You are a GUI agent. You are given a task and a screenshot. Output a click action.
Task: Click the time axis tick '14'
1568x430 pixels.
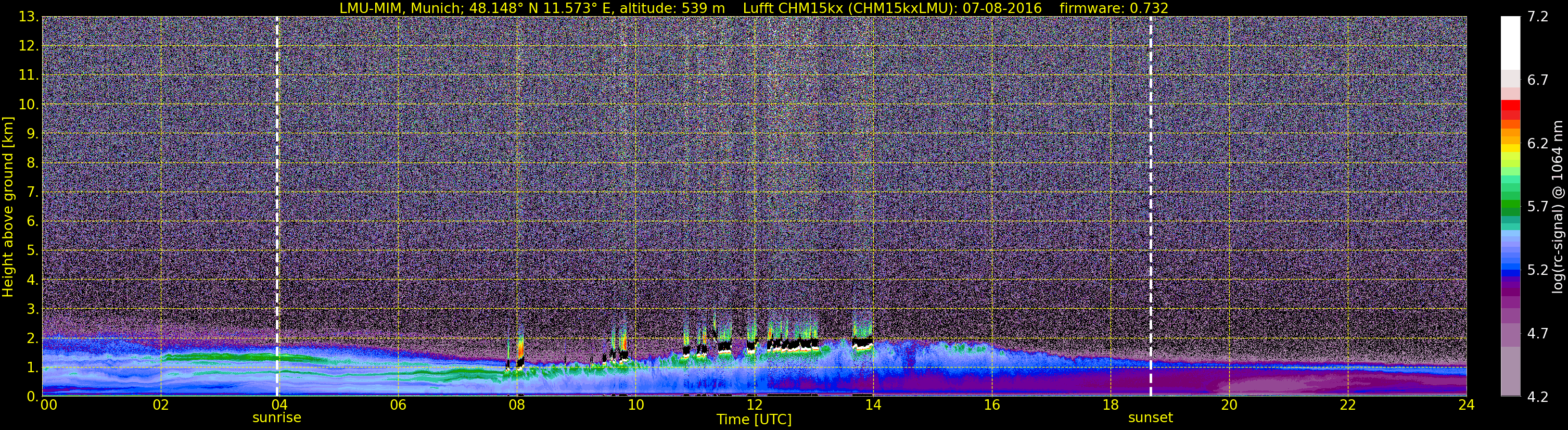click(873, 405)
